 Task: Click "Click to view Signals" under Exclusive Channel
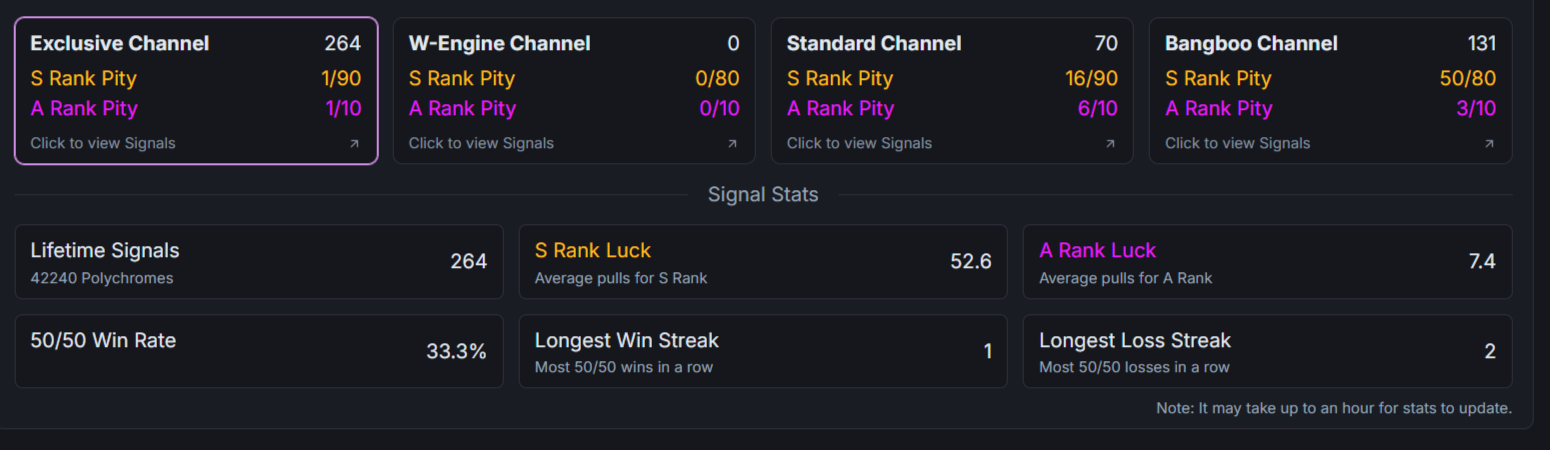pos(103,143)
